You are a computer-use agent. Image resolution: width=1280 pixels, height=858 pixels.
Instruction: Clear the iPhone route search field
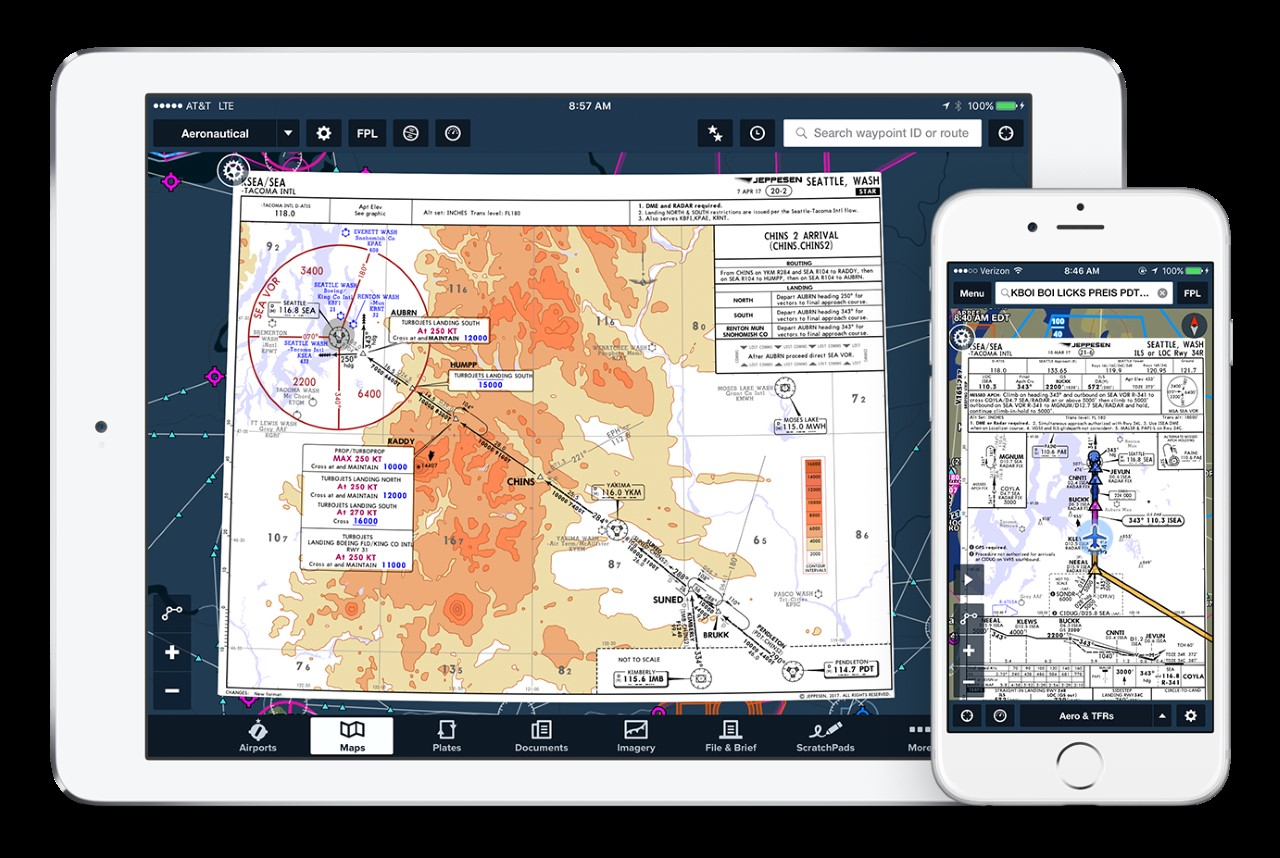pos(1162,293)
